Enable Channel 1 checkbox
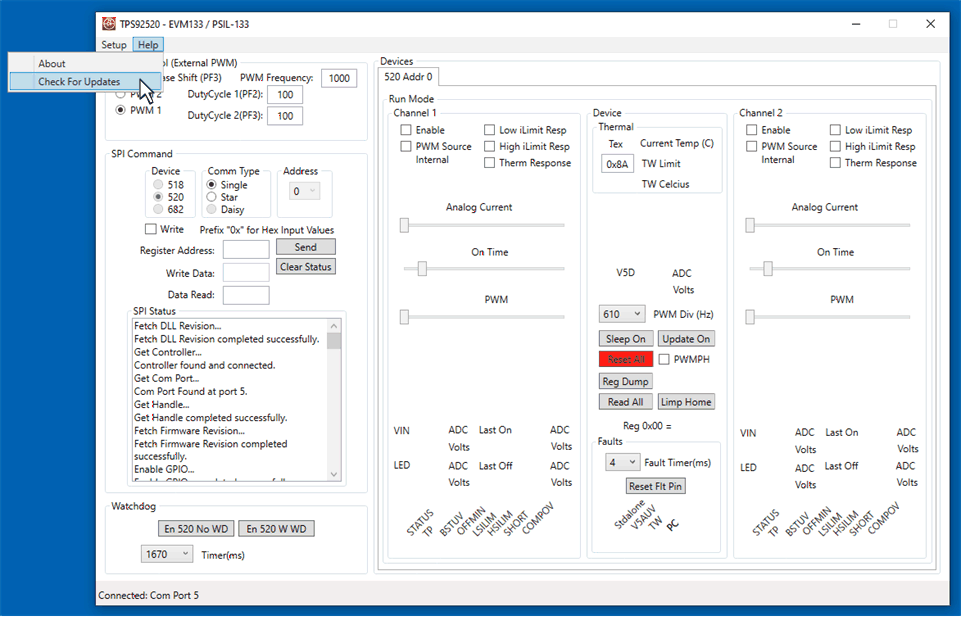 406,130
